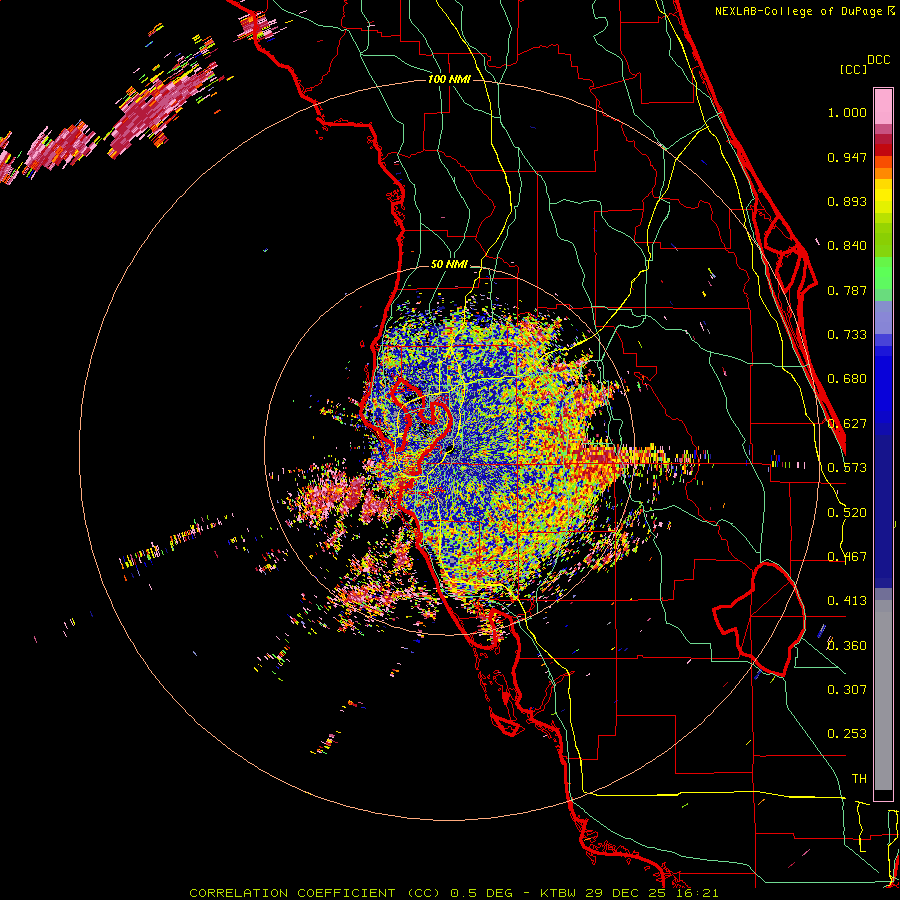Click the Correlation Coefficient KTBW caption
Viewport: 900px width, 900px height.
[x=453, y=893]
